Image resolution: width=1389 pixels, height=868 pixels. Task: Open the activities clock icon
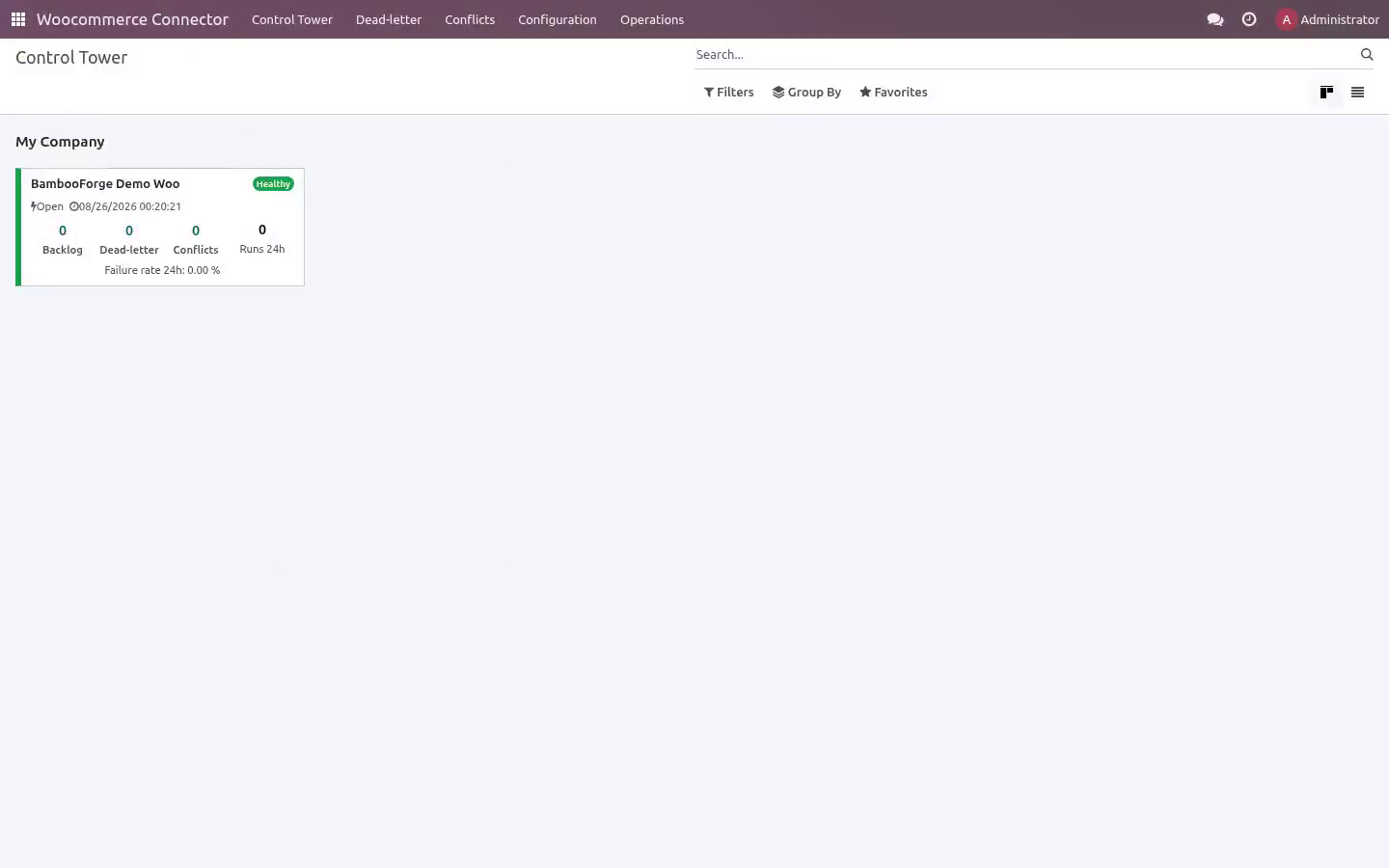1249,19
